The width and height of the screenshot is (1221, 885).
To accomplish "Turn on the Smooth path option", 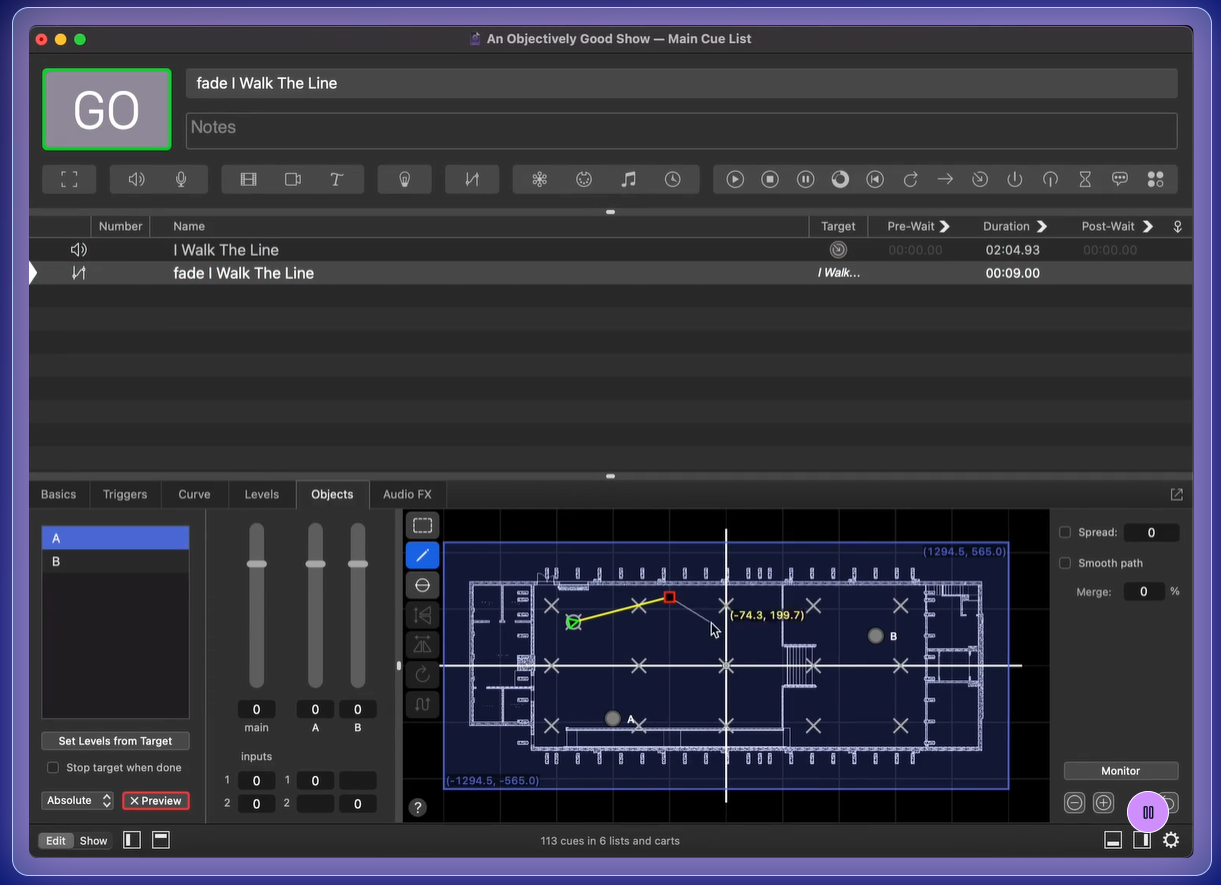I will tap(1065, 563).
